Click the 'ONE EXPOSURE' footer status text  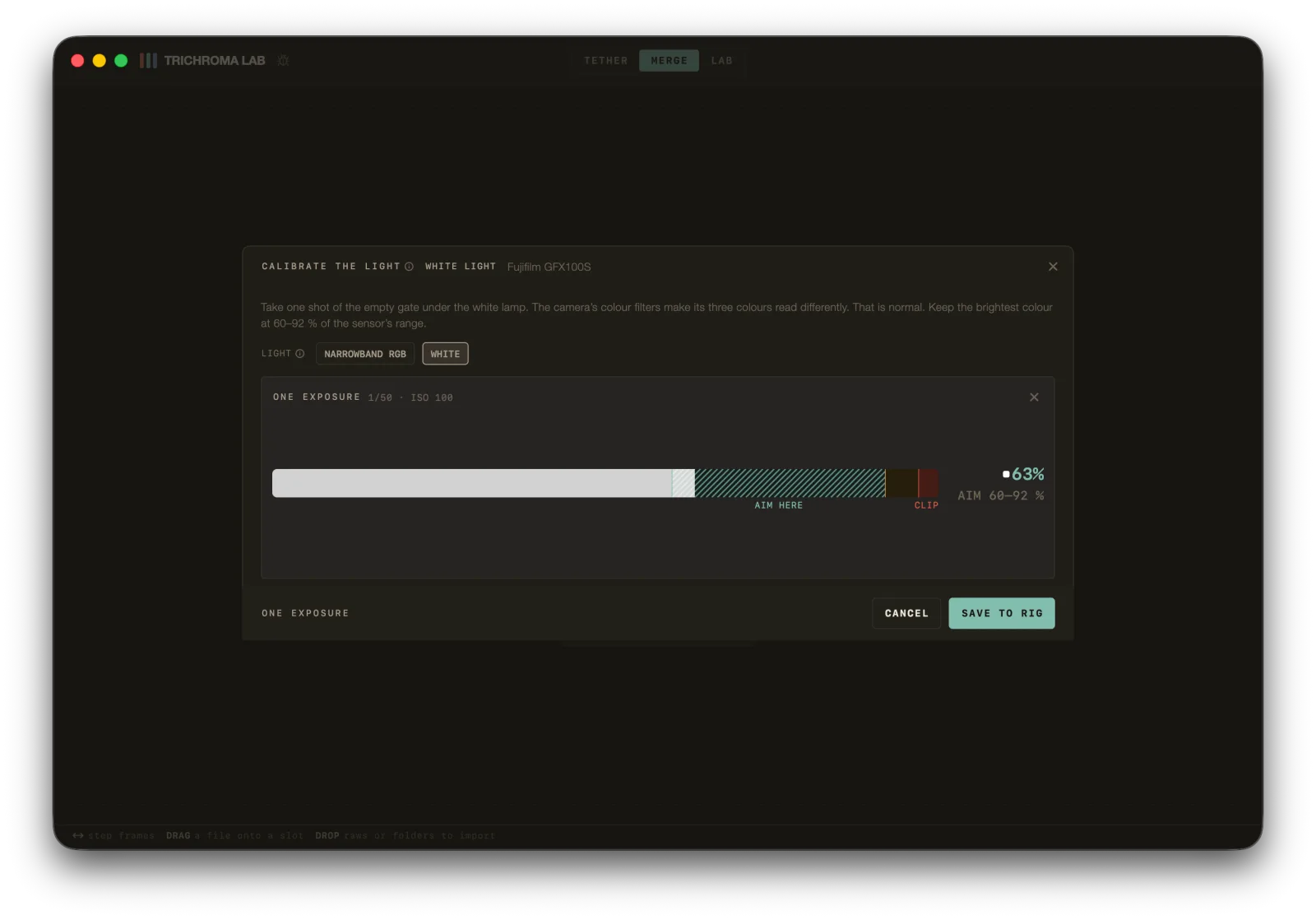point(305,613)
